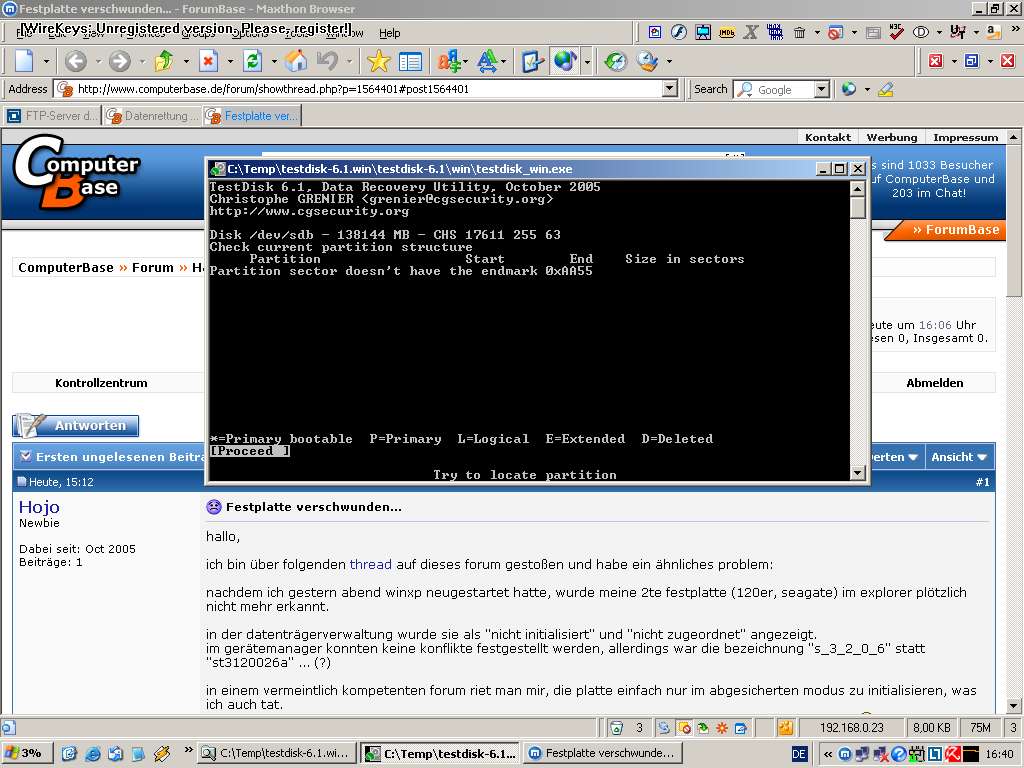
Task: Click the 192.168.0.23 status bar entry
Action: 850,728
